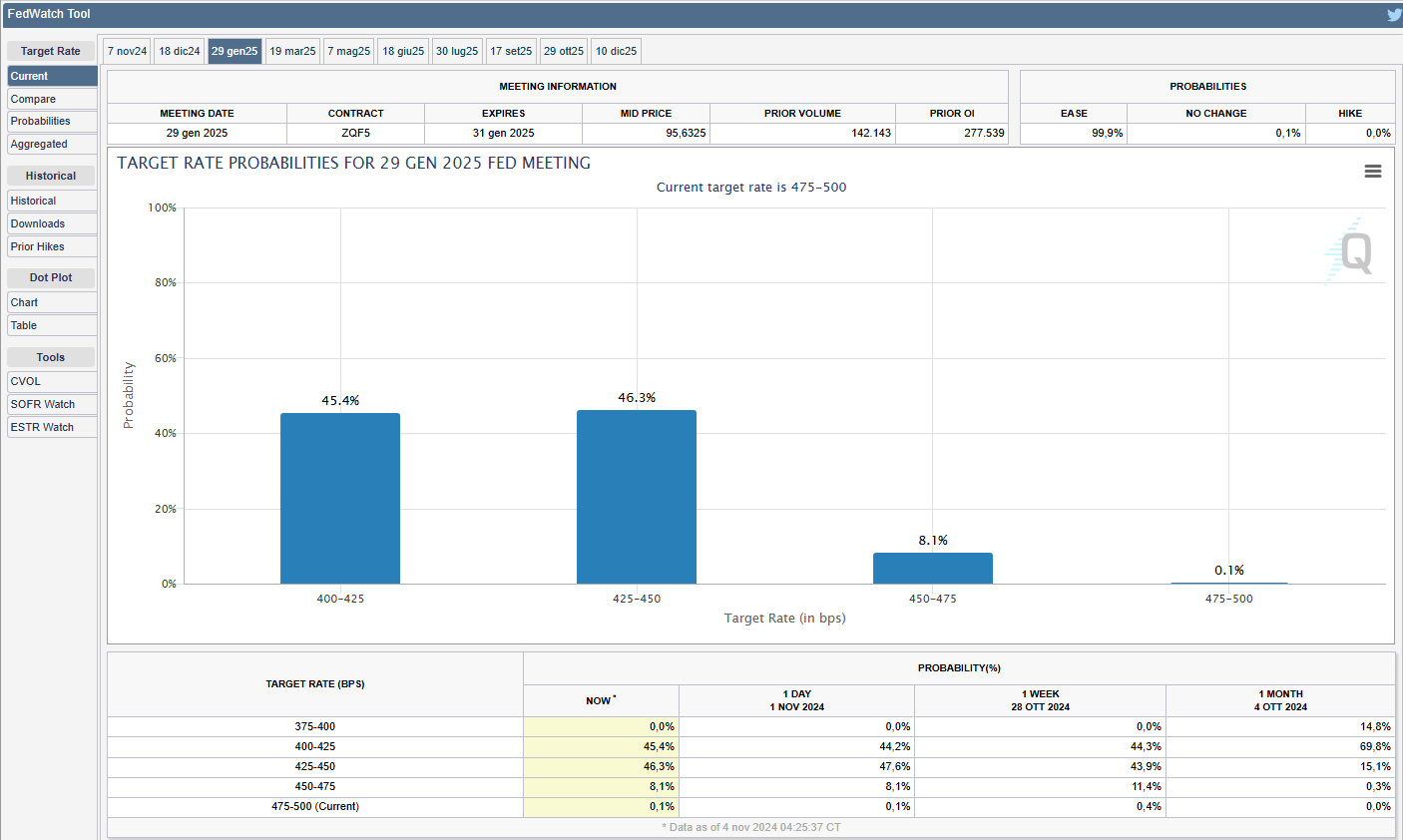Image resolution: width=1403 pixels, height=840 pixels.
Task: Go to the Probabilities sidebar item
Action: tap(52, 121)
